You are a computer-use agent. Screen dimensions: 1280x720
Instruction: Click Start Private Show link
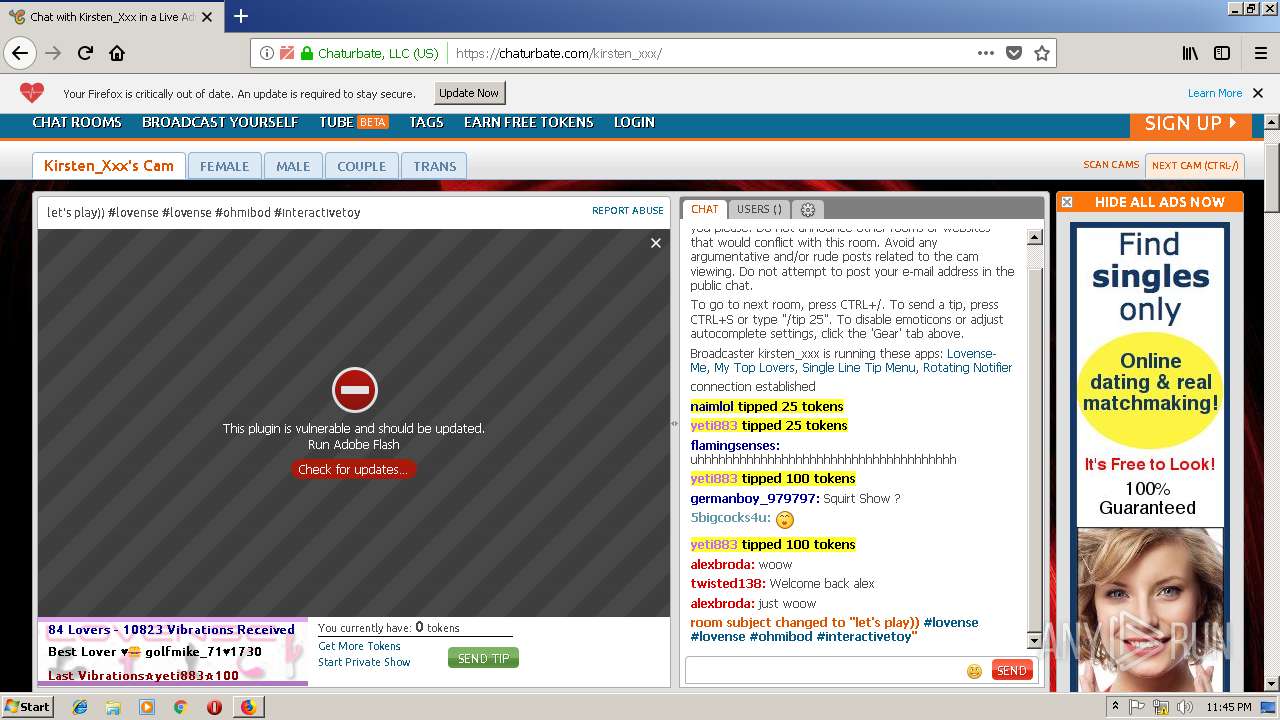click(x=364, y=662)
